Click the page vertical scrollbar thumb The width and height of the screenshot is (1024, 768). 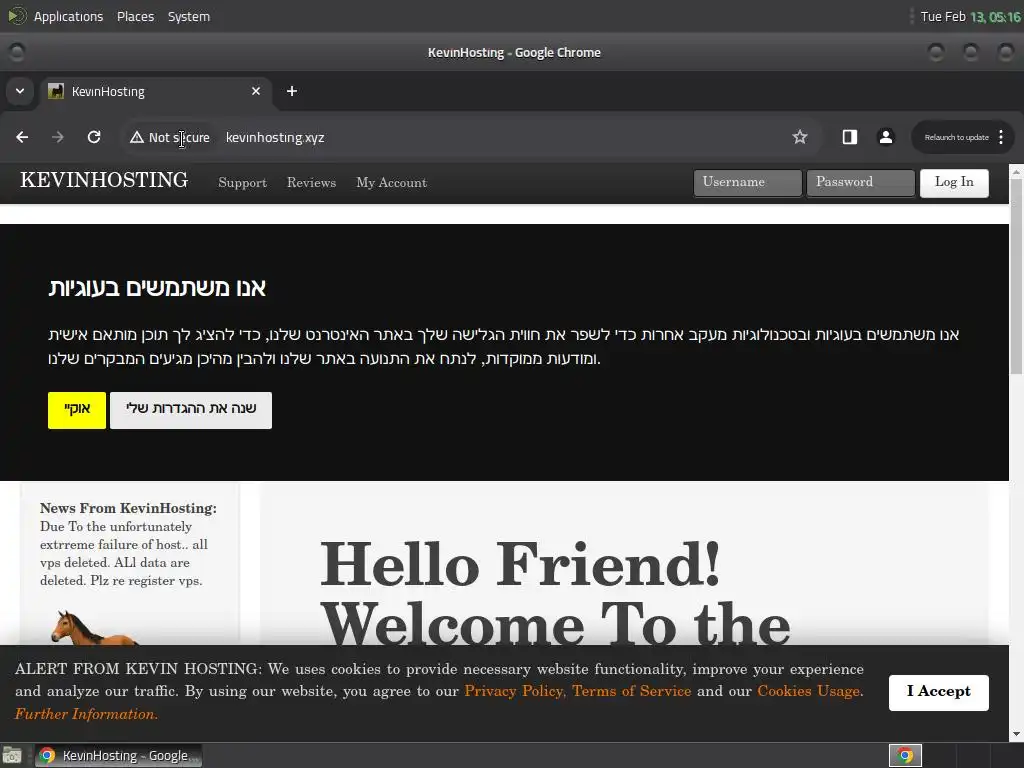1016,278
